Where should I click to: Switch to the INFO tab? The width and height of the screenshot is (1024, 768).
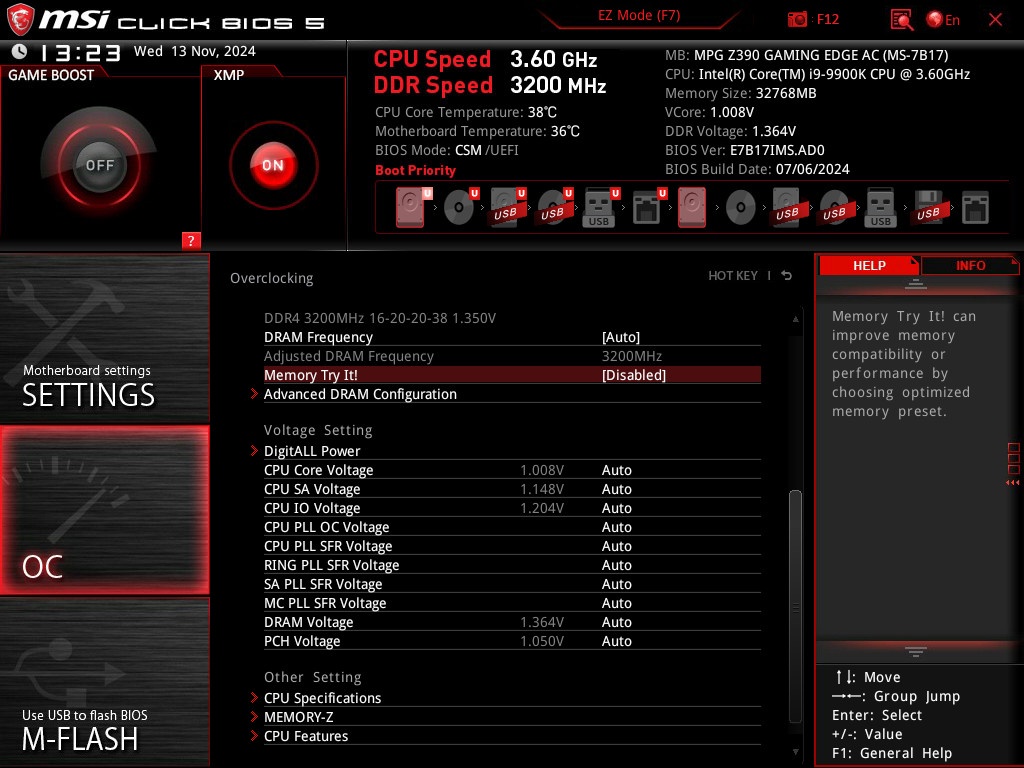(970, 265)
